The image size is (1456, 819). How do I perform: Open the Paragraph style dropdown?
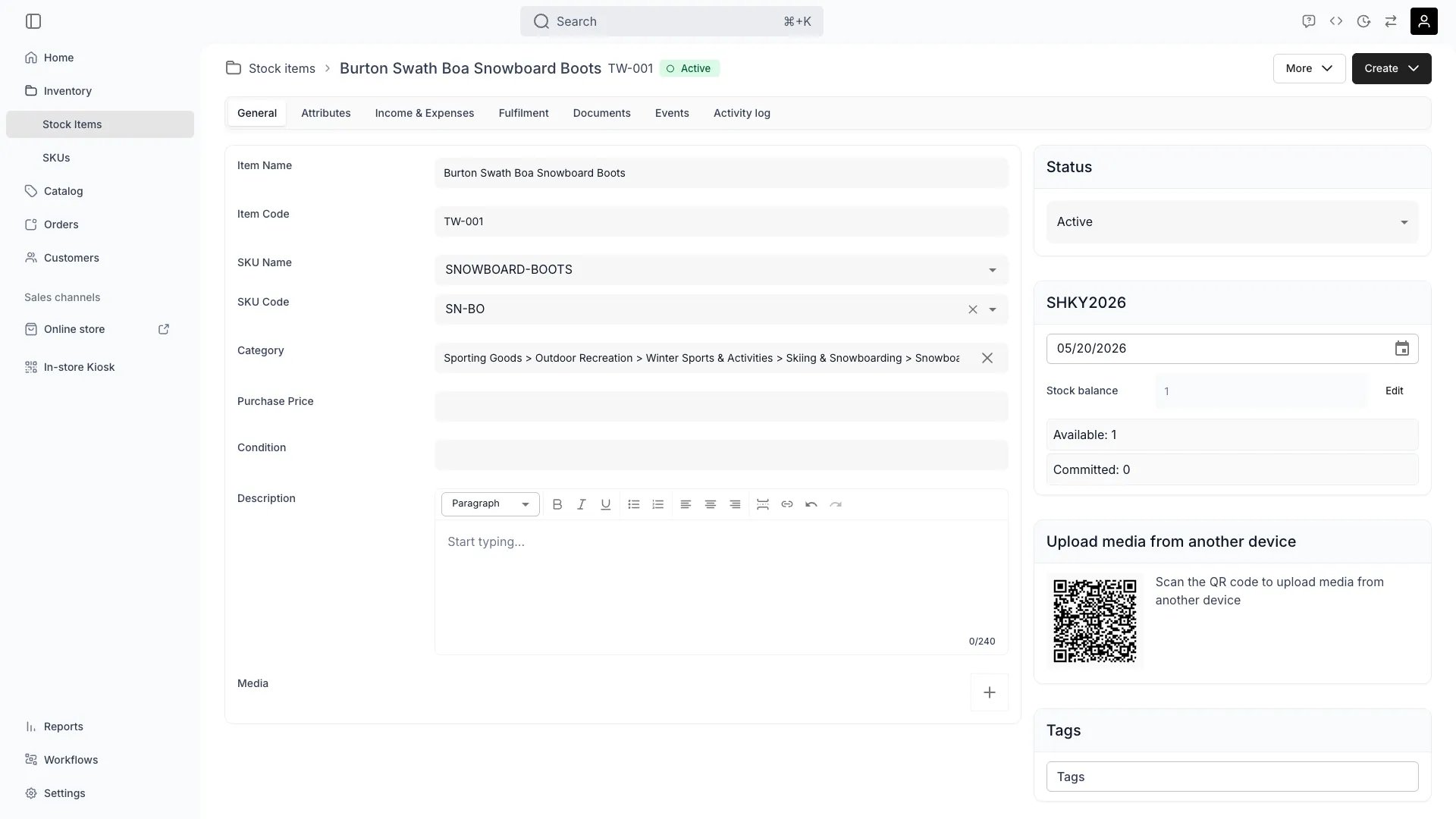click(x=491, y=504)
